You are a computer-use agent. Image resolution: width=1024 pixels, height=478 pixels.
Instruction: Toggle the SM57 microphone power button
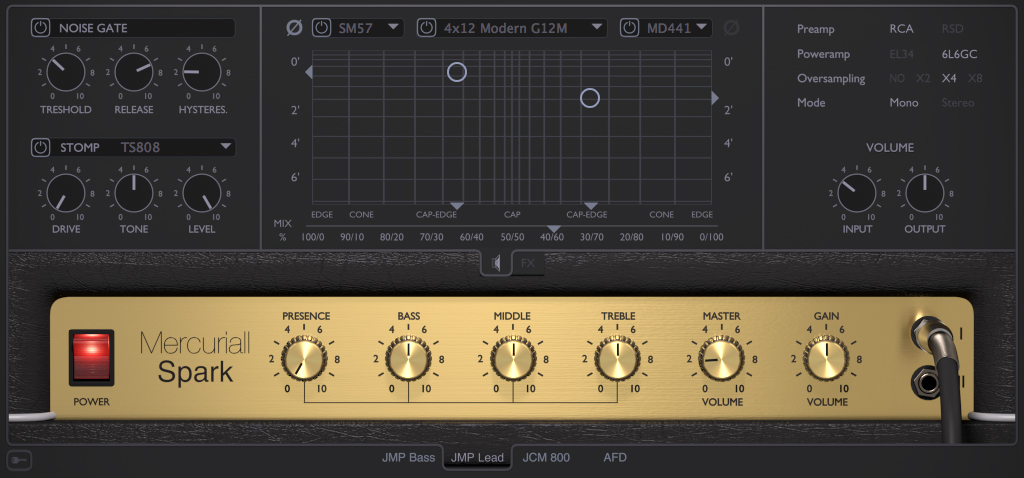[321, 28]
